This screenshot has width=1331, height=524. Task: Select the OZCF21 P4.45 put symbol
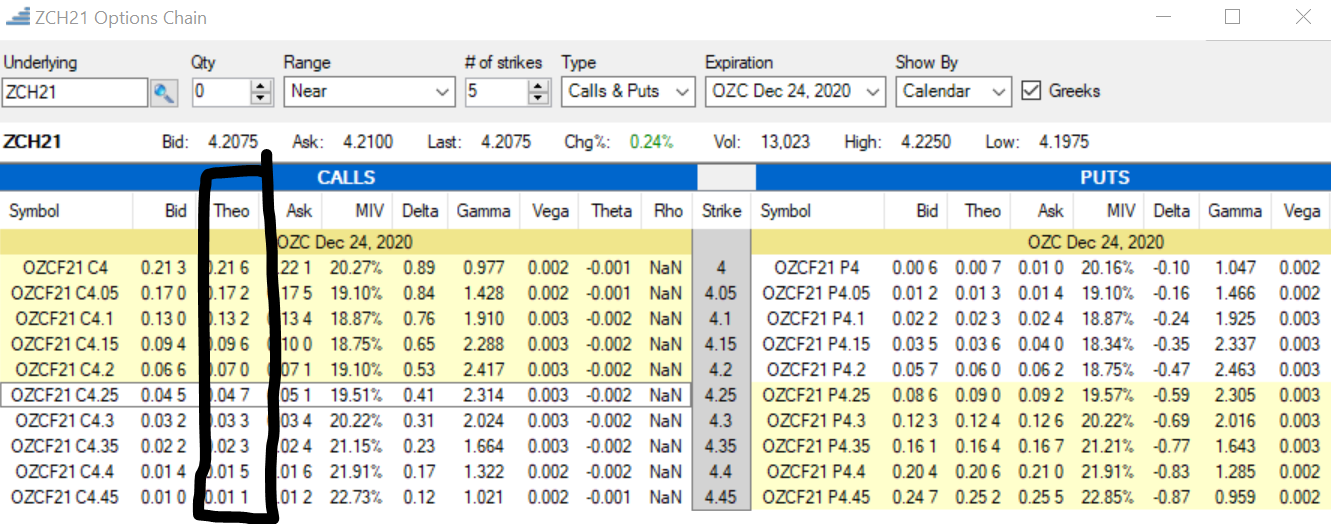point(816,497)
